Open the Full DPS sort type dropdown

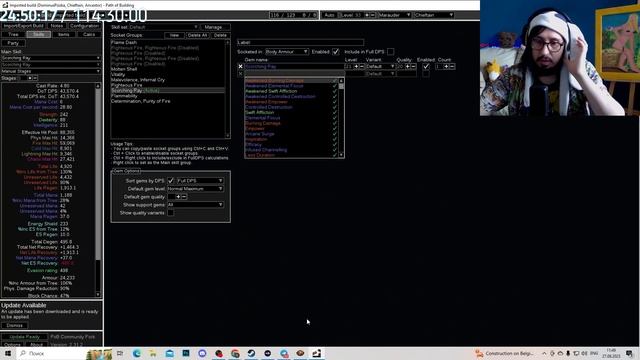click(200, 180)
